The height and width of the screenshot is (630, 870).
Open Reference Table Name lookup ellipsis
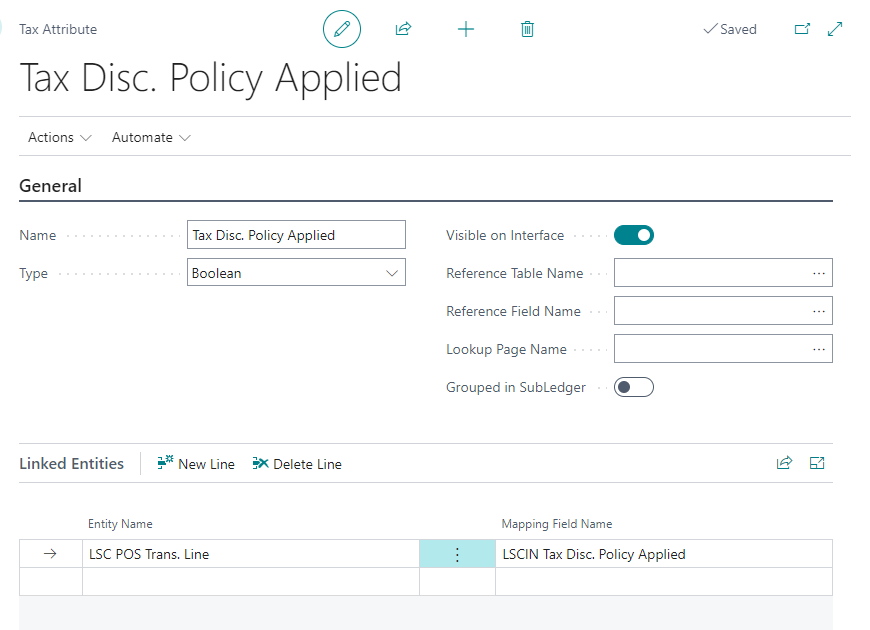point(819,273)
